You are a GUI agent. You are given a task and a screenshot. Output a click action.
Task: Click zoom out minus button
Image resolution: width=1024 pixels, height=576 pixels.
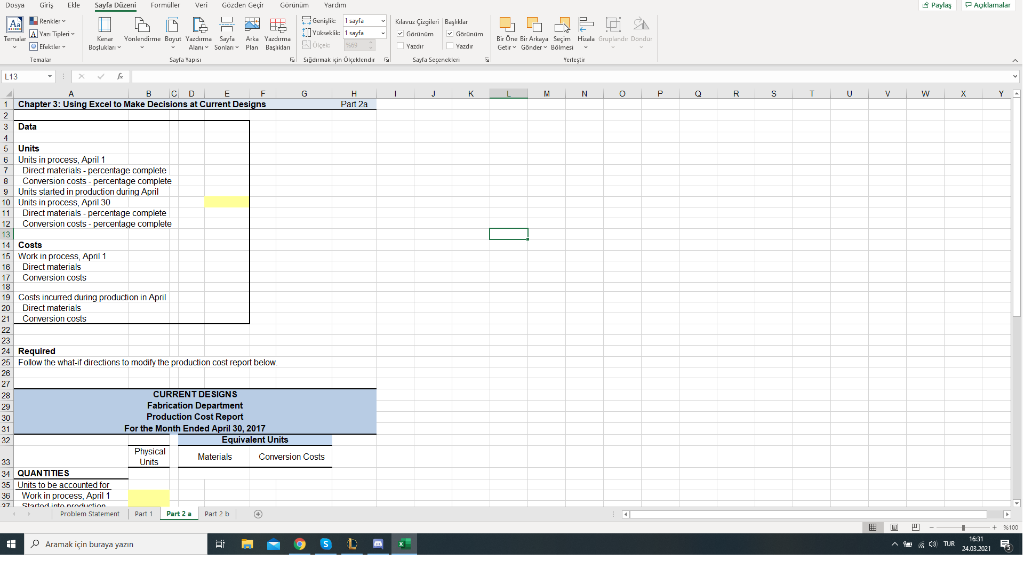(931, 527)
